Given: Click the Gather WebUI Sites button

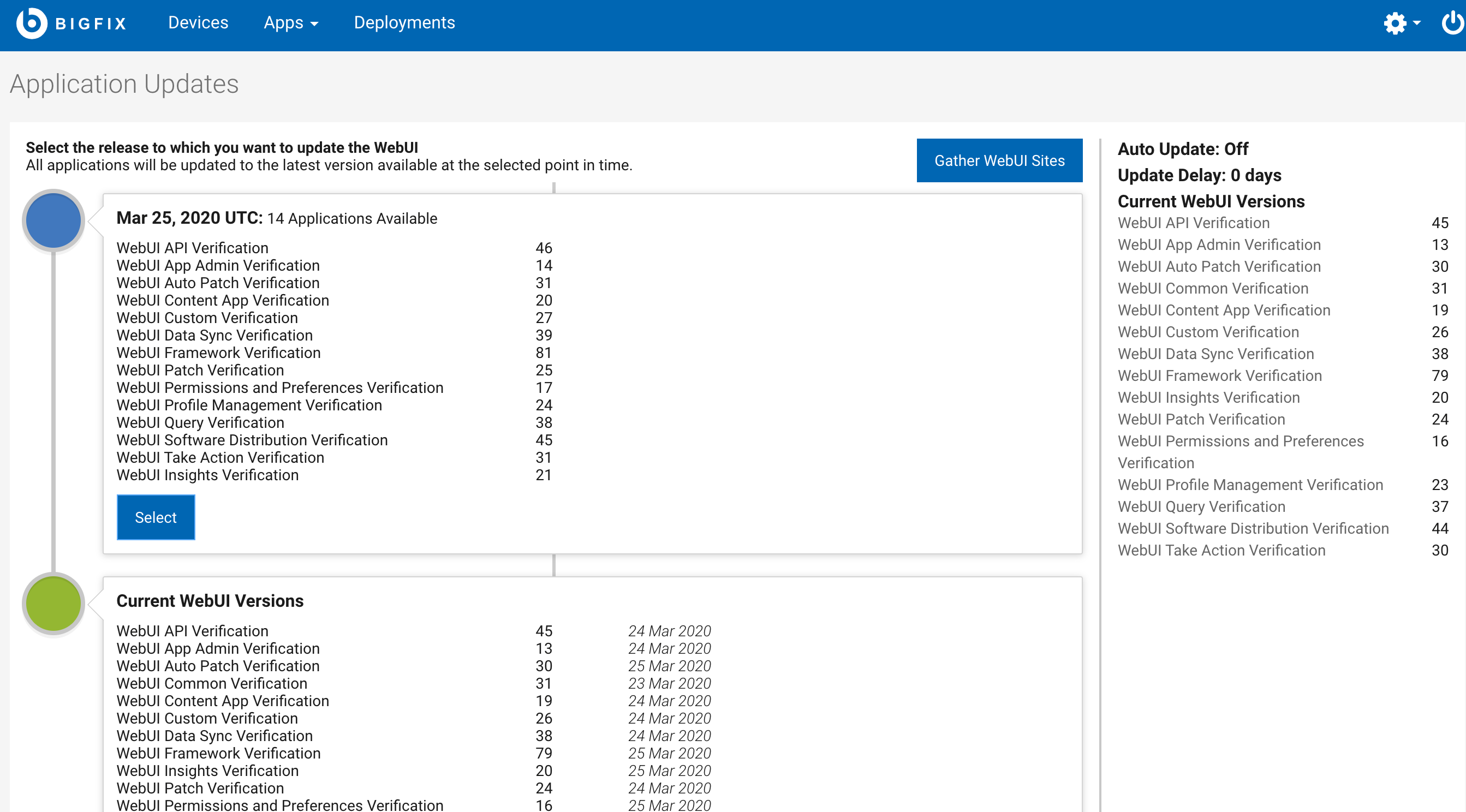Looking at the screenshot, I should [999, 160].
